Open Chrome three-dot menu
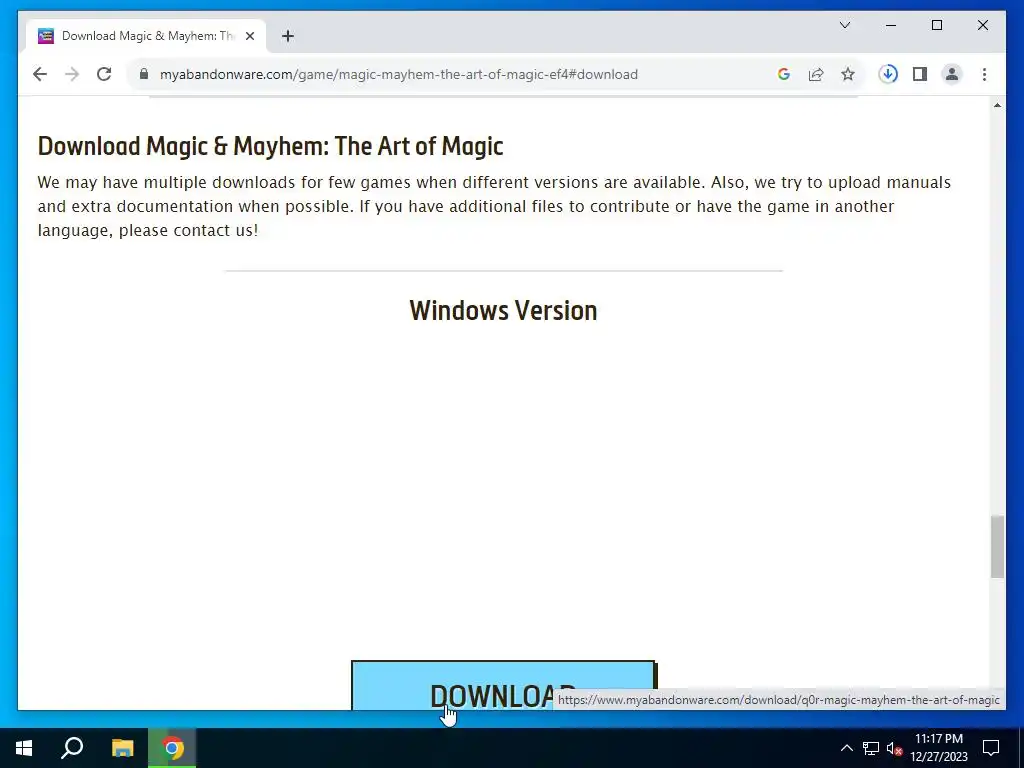 click(984, 74)
